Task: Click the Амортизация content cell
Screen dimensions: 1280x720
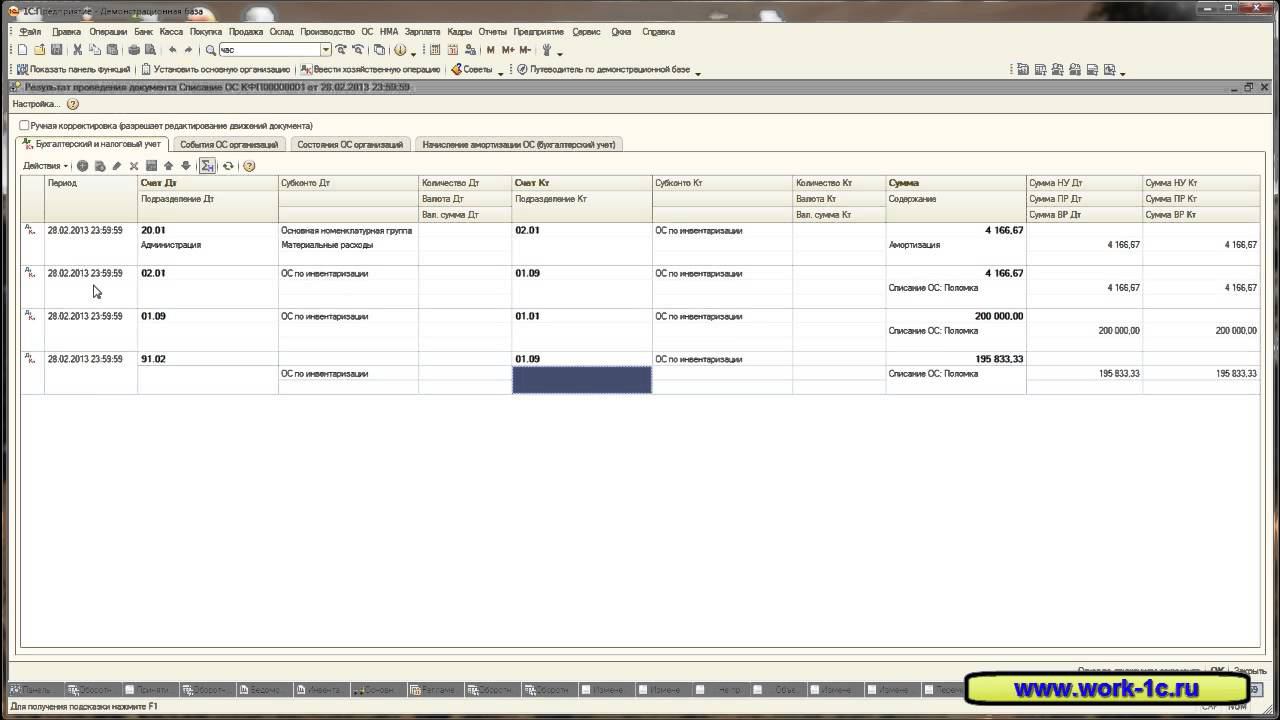Action: tap(956, 245)
